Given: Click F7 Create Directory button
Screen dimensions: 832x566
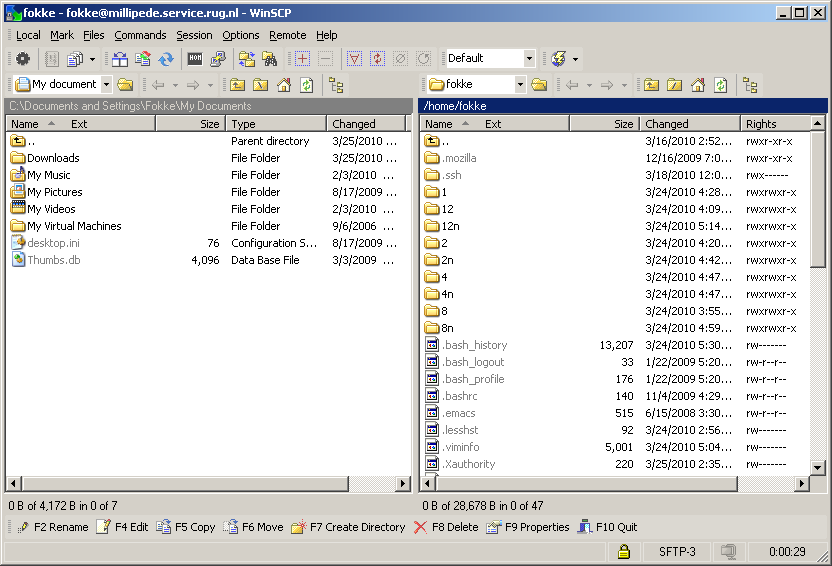Looking at the screenshot, I should pyautogui.click(x=349, y=527).
